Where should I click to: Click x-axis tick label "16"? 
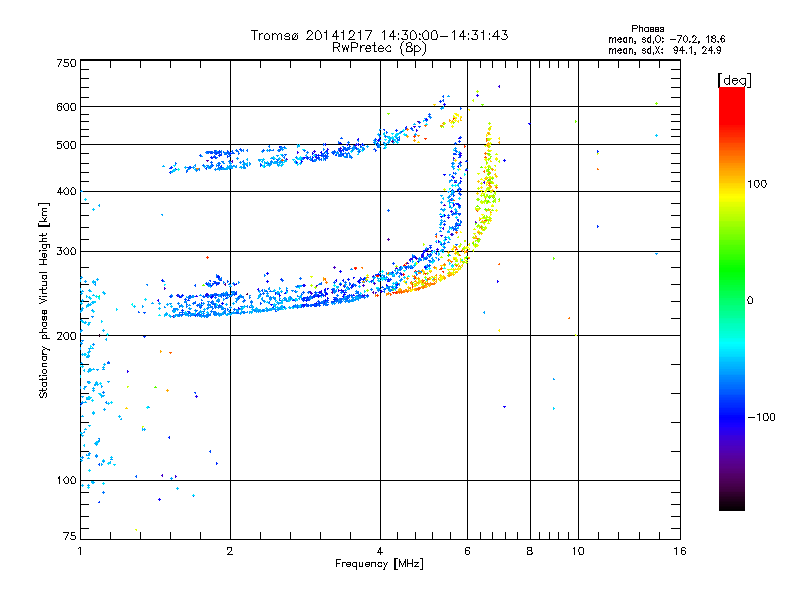680,551
